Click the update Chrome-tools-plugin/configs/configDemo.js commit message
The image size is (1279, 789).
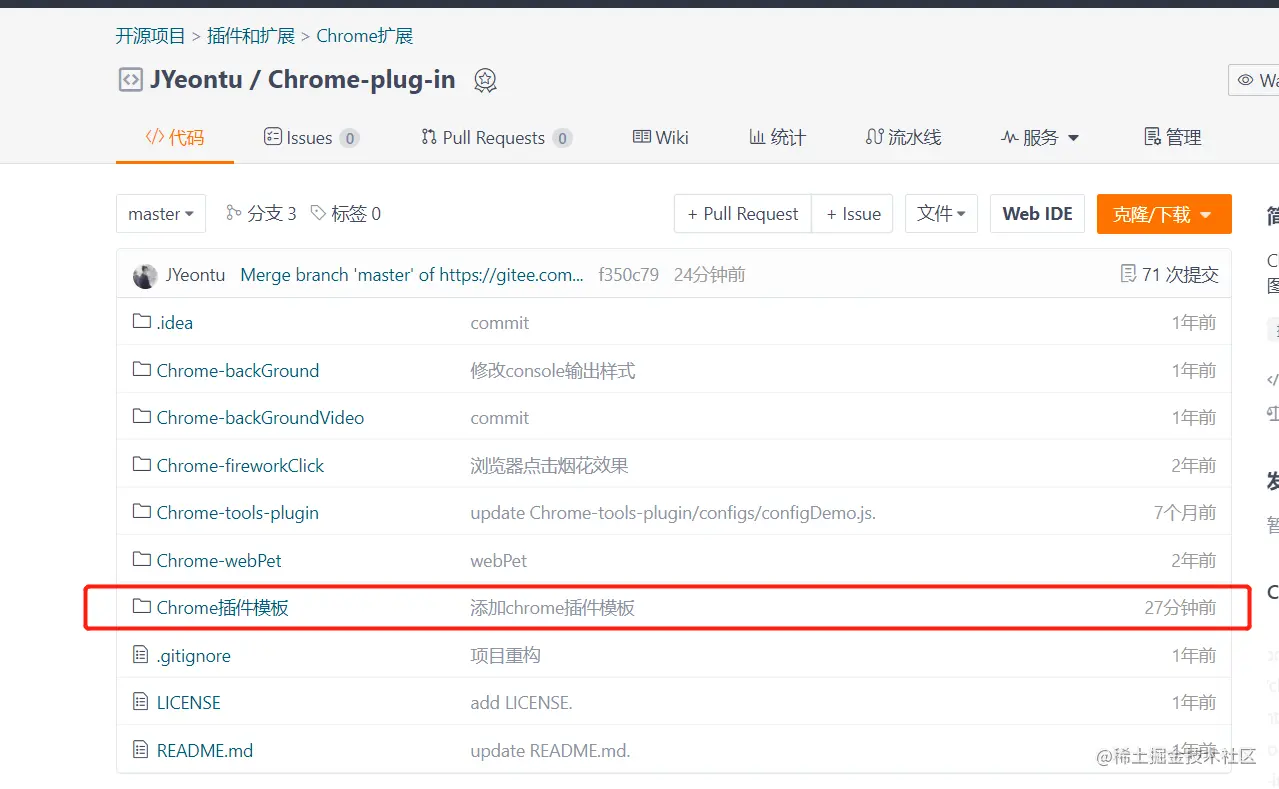coord(673,513)
